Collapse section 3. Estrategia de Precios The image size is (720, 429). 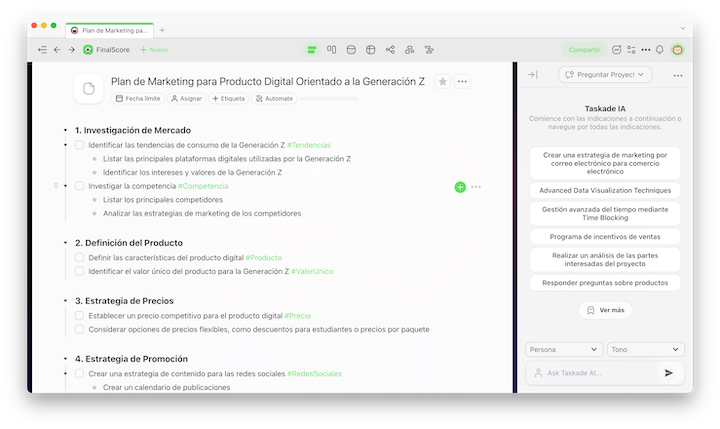click(x=65, y=301)
